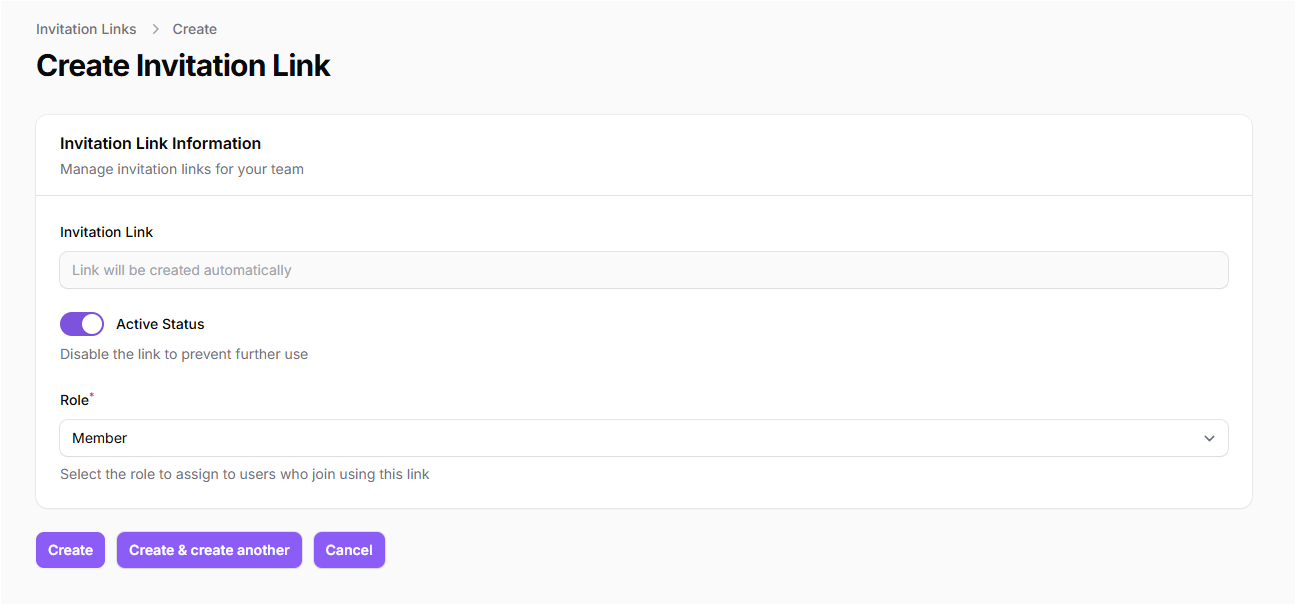The height and width of the screenshot is (605, 1296).
Task: Click the red required asterisk beside Role
Action: point(92,397)
